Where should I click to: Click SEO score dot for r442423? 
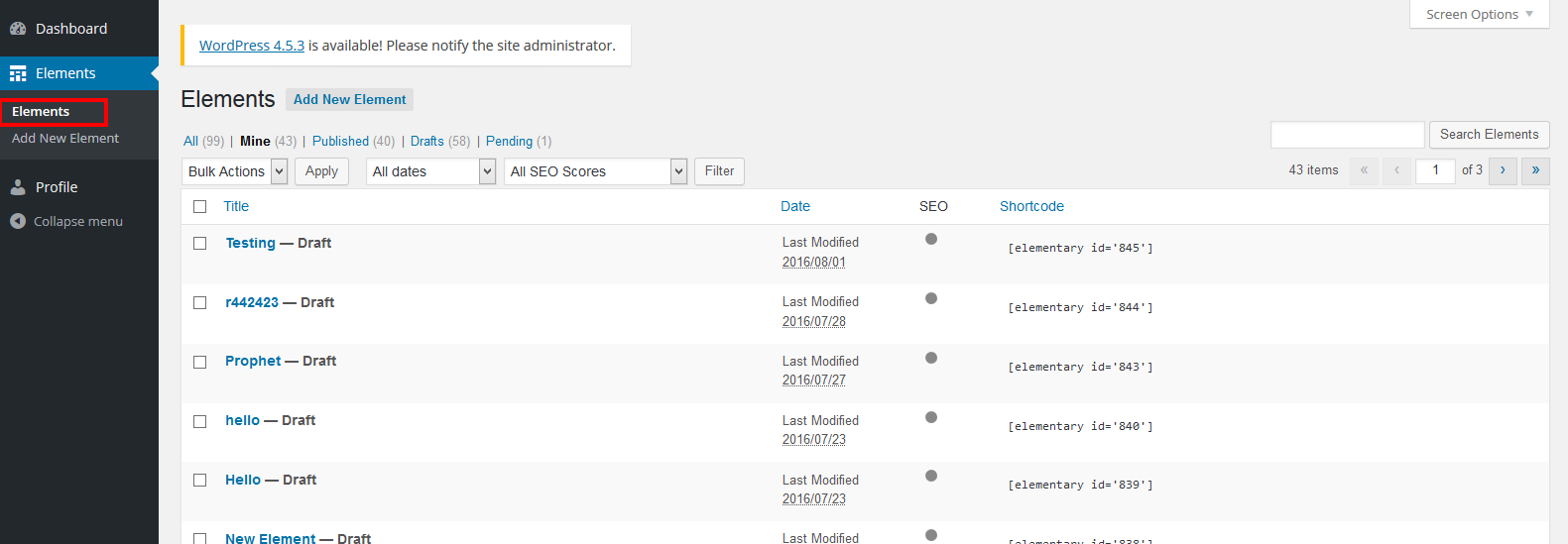[931, 298]
